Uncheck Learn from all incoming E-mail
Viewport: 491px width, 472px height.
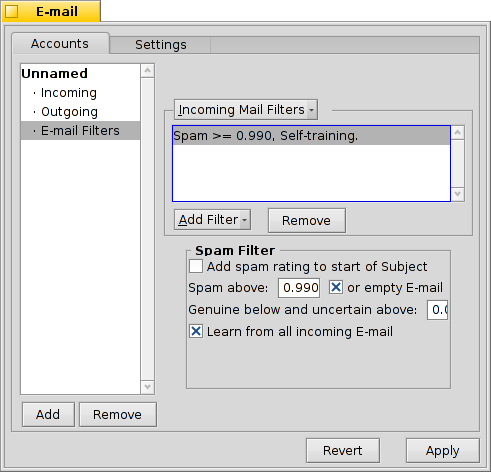tap(196, 331)
